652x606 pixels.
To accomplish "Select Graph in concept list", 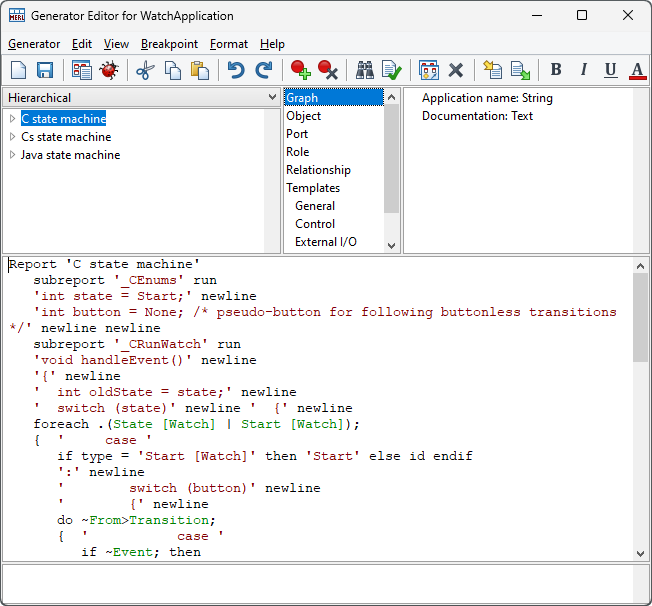I will click(x=334, y=98).
